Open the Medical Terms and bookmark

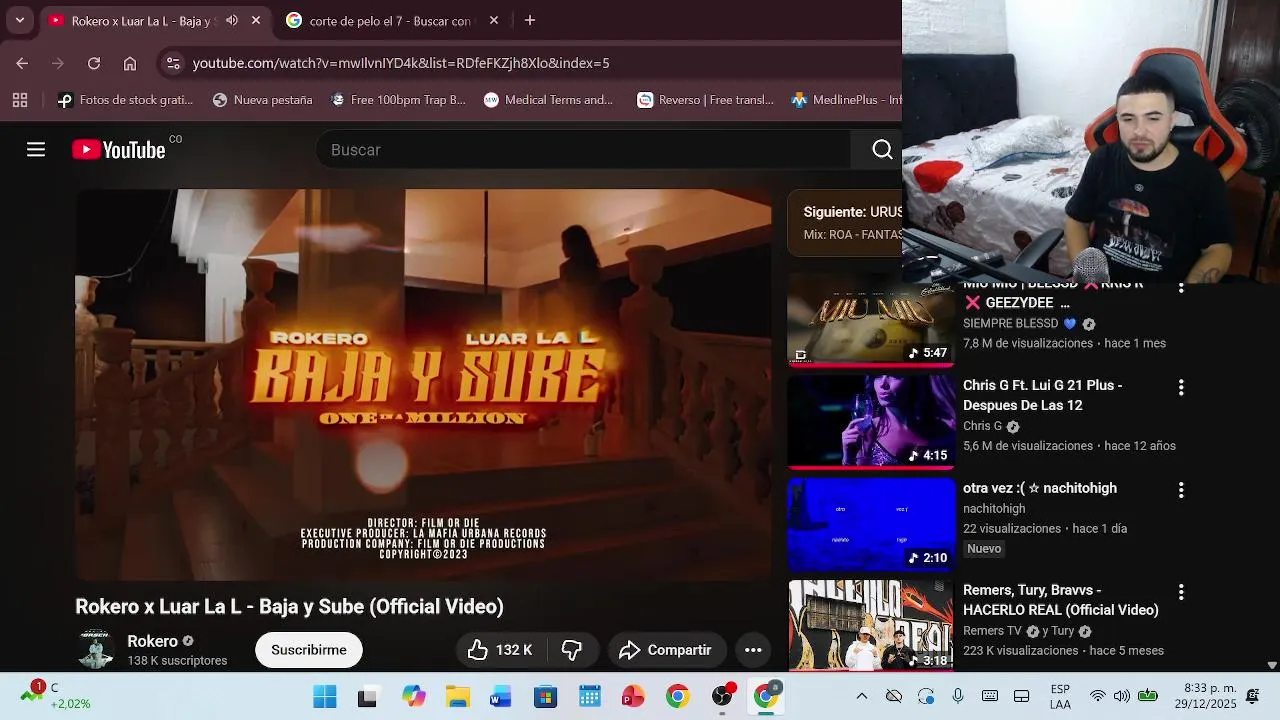[548, 100]
